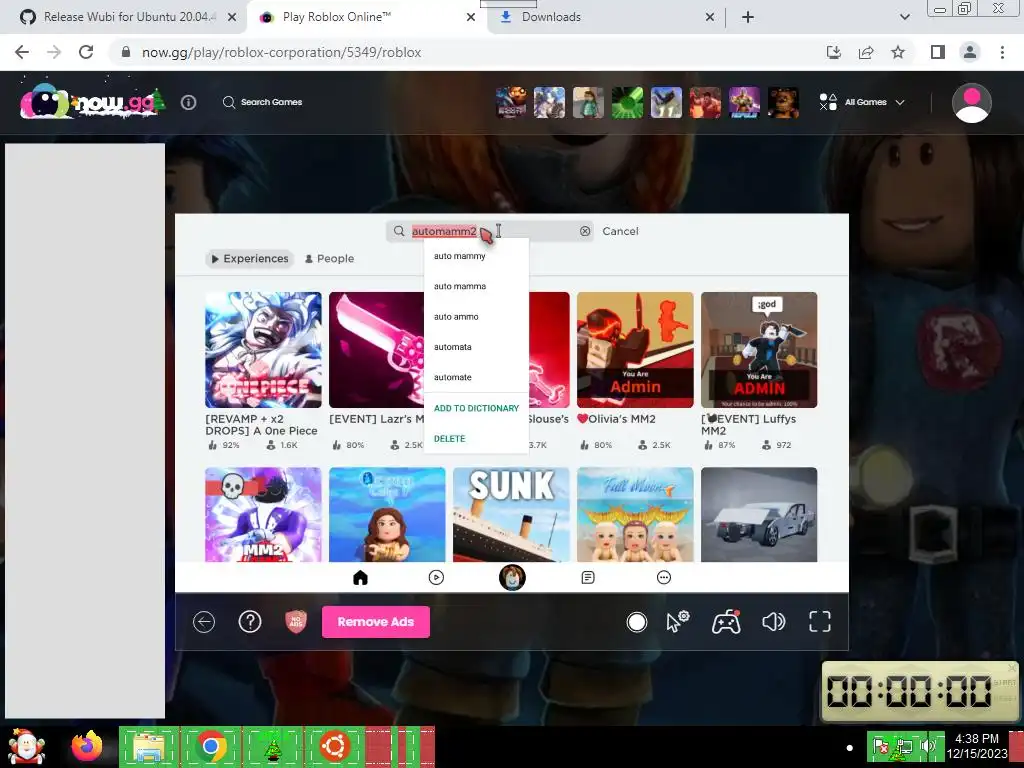Install app icon in address bar
1024x768 pixels.
834,52
